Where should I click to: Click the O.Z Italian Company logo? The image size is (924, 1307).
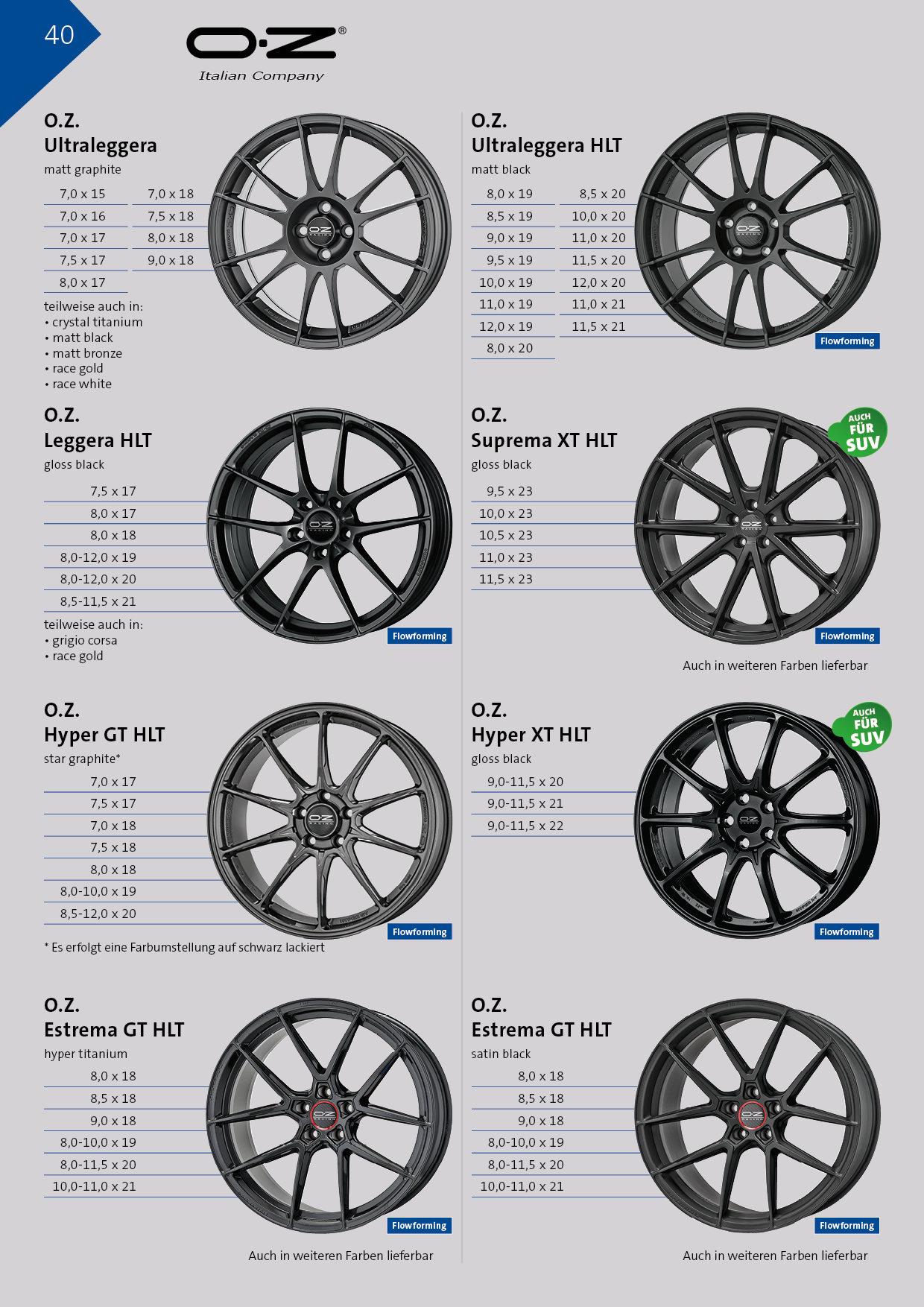(265, 54)
